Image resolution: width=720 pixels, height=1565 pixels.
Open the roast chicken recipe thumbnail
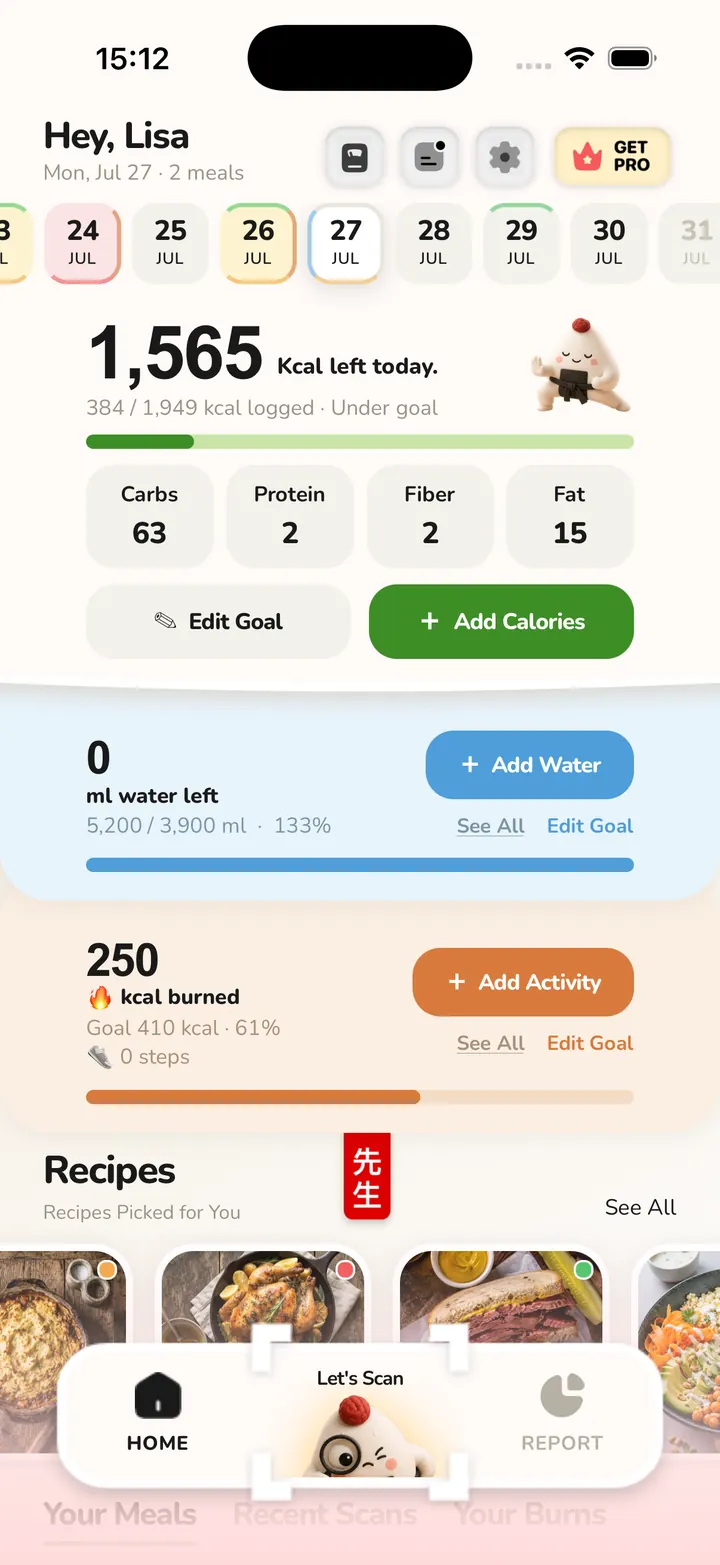[x=263, y=1300]
